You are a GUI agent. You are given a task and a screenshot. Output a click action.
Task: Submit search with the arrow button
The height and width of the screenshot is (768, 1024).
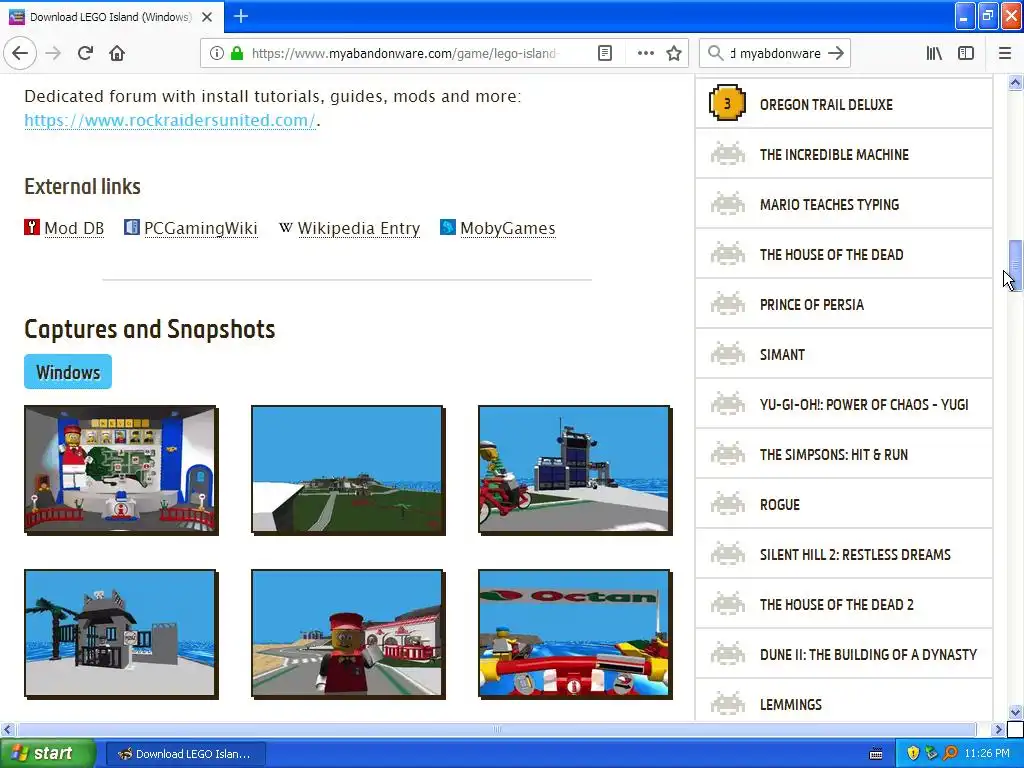(836, 54)
